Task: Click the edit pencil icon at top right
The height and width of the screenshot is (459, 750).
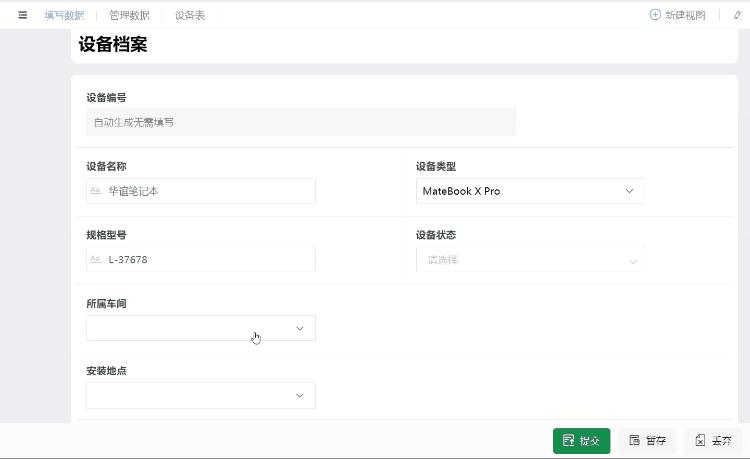Action: 737,15
